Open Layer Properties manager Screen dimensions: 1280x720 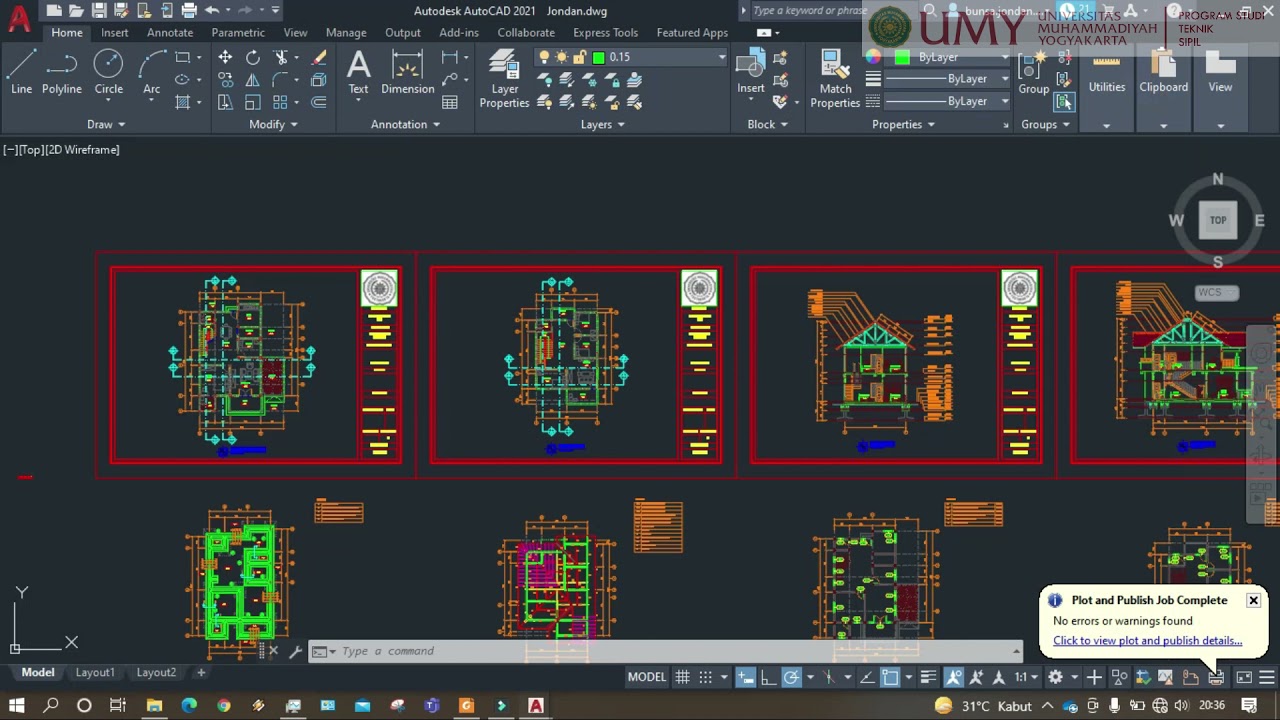[x=504, y=79]
